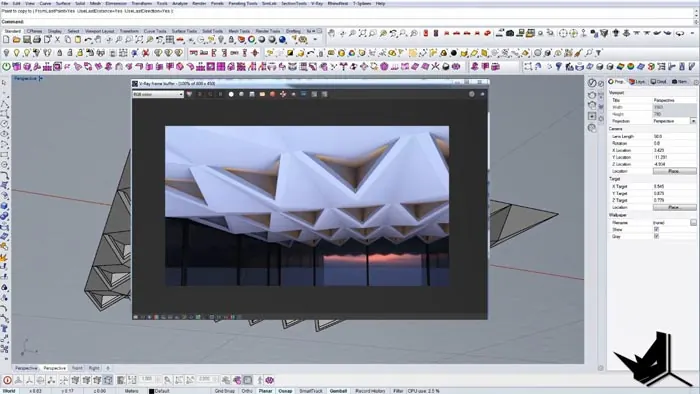Click the viewport Title field showing Perspective
The width and height of the screenshot is (700, 394).
[x=674, y=100]
